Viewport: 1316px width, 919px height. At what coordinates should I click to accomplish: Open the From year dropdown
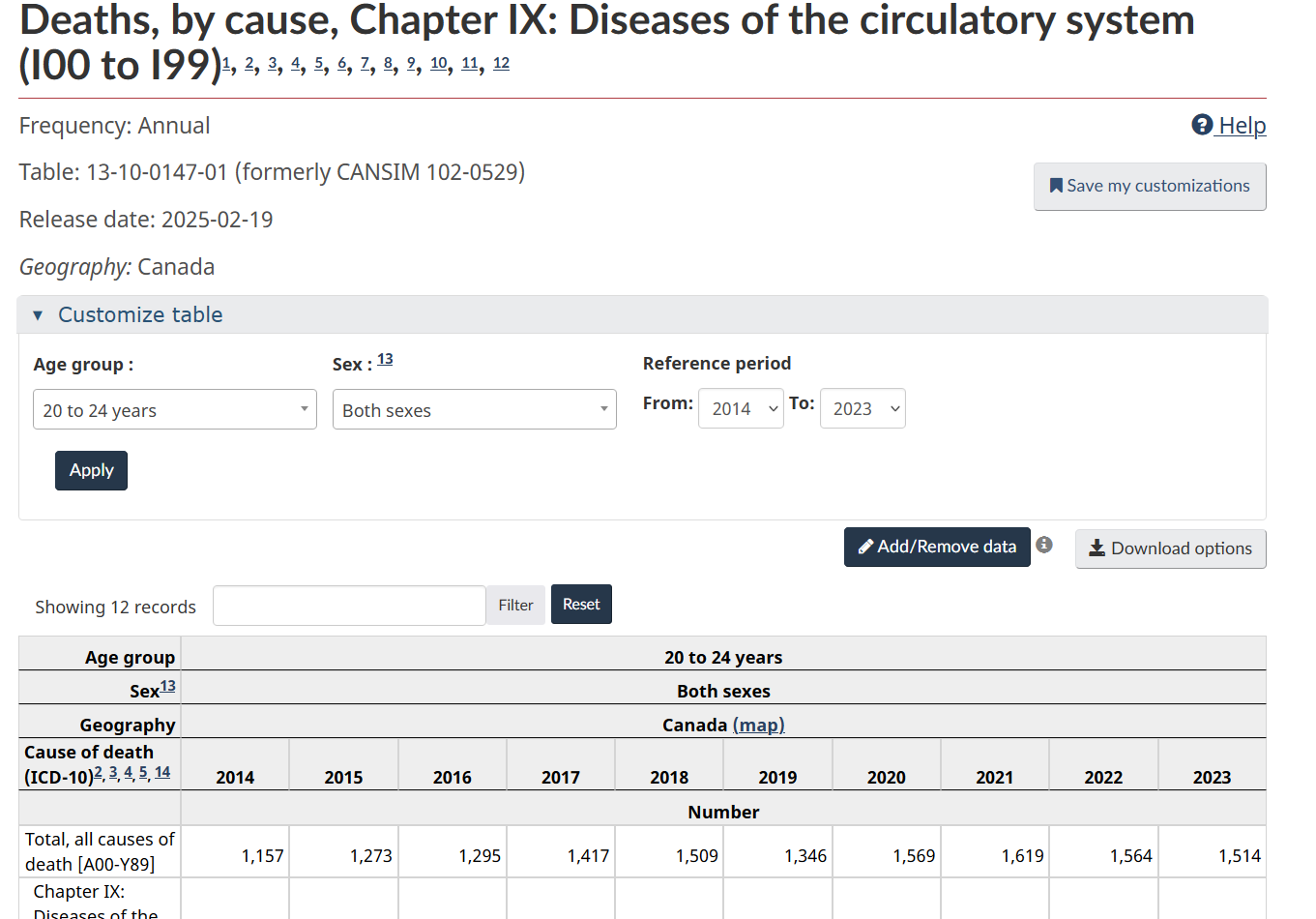coord(741,408)
